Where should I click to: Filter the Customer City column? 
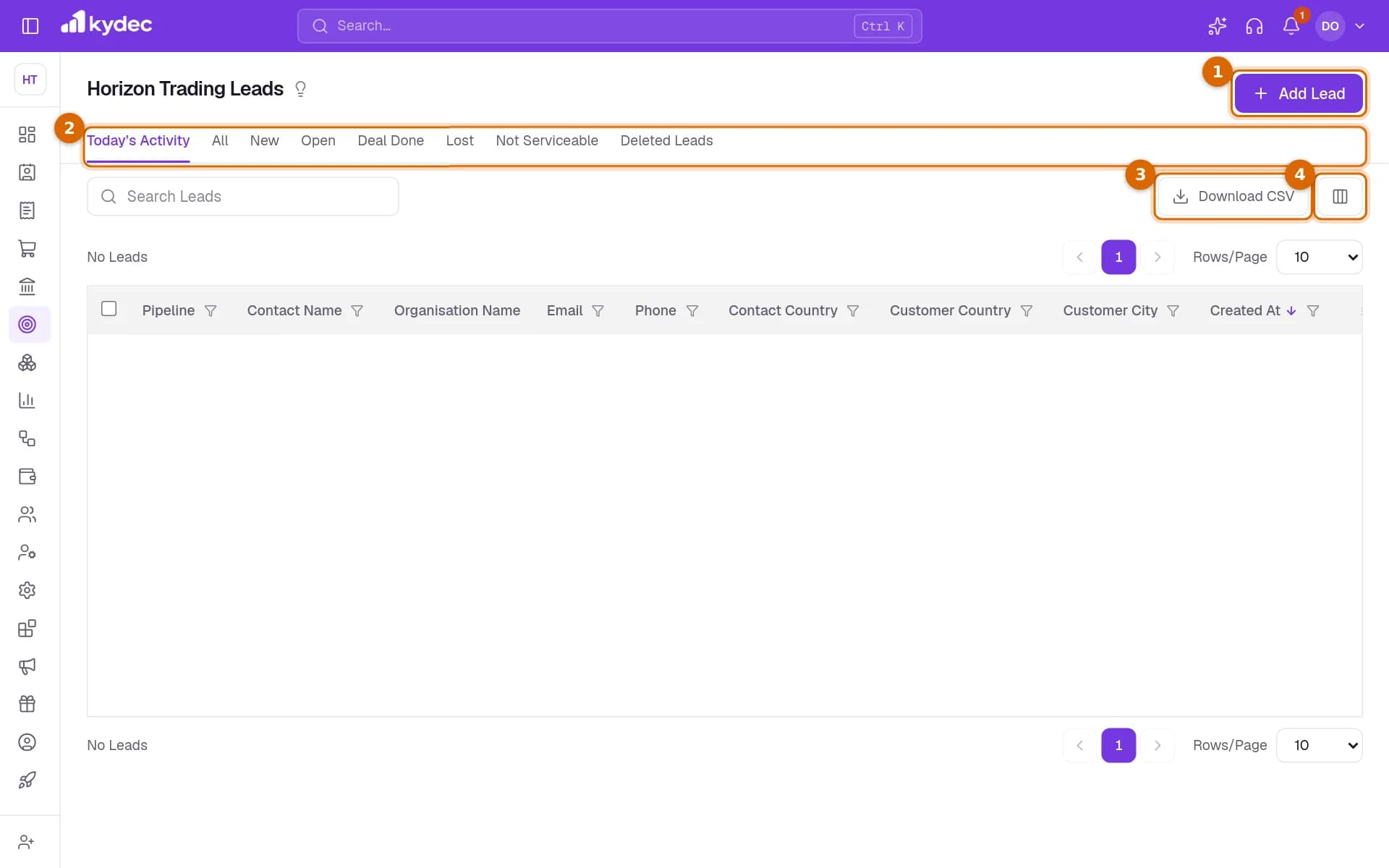coord(1173,311)
